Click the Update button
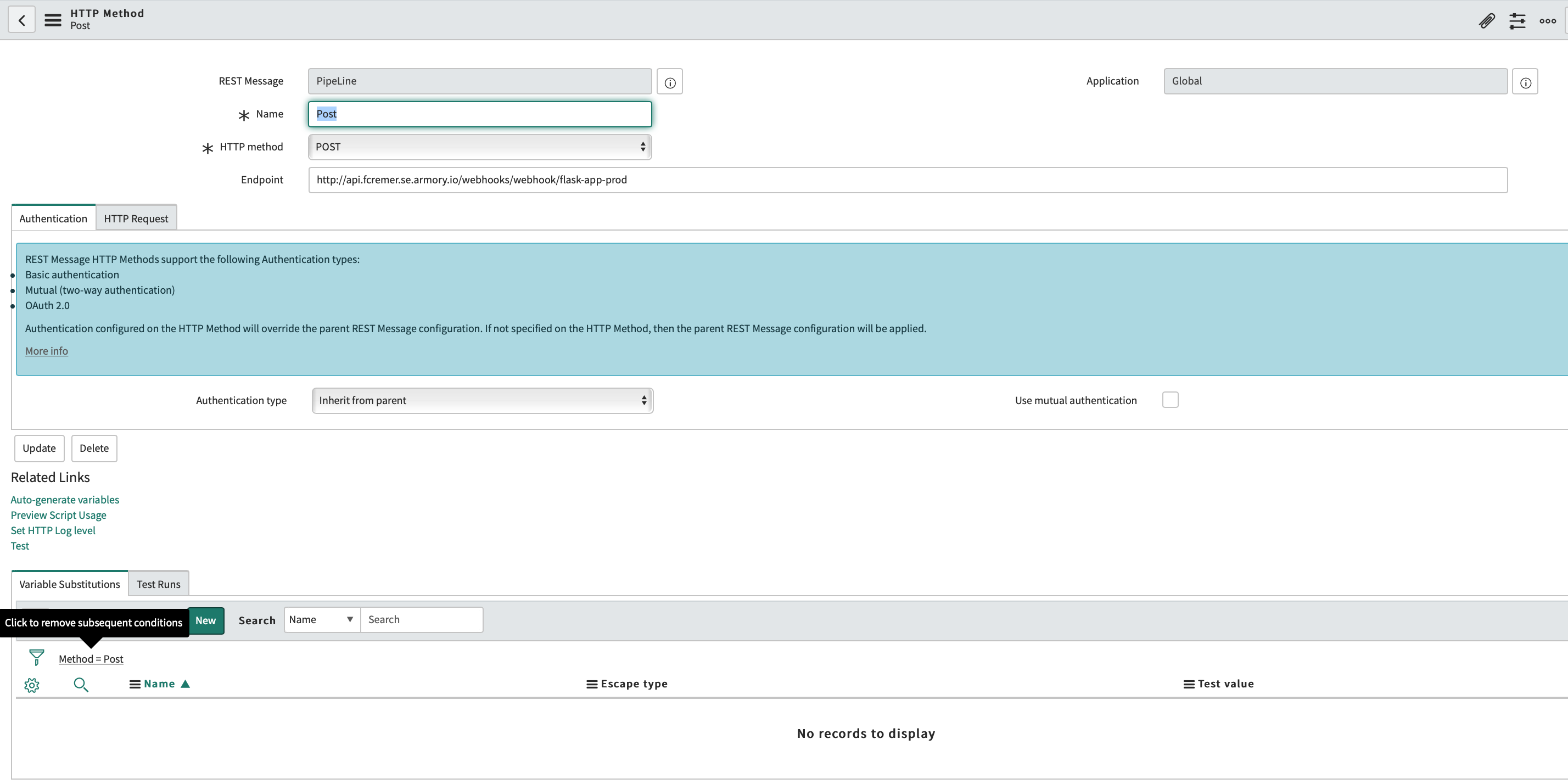This screenshot has width=1568, height=784. [x=39, y=448]
